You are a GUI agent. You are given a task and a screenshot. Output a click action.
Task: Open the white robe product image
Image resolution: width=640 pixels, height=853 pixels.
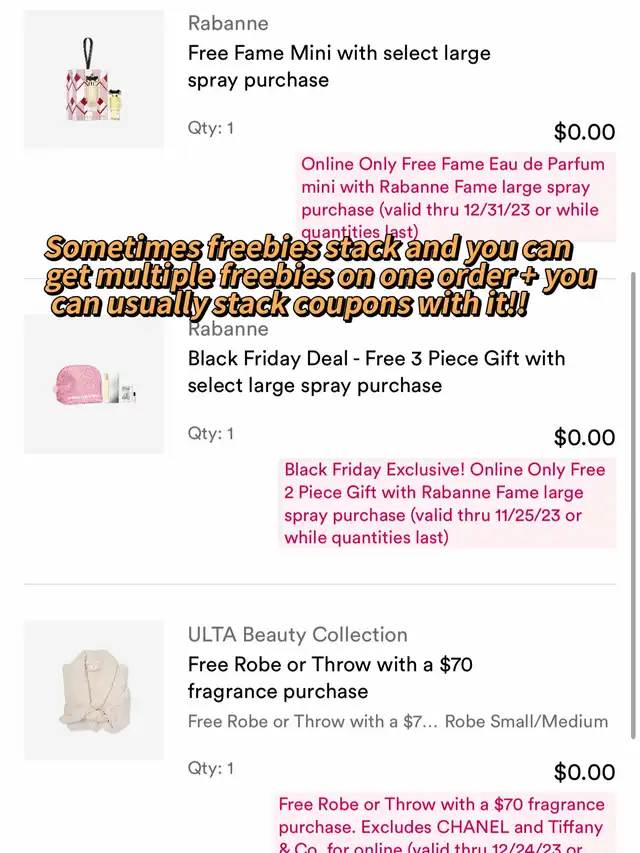click(93, 689)
